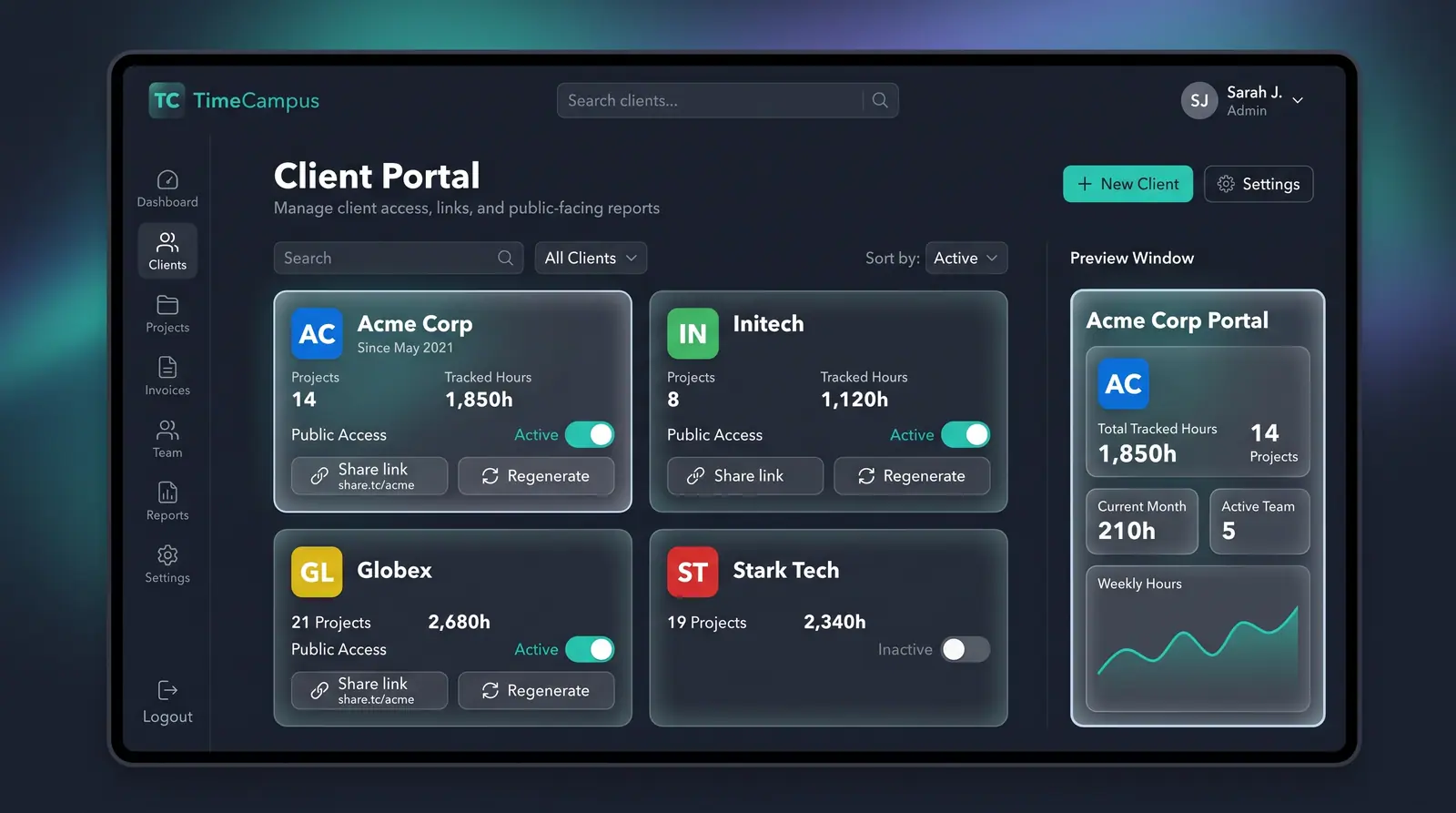
Task: Open Invoices in the sidebar
Action: tap(167, 377)
